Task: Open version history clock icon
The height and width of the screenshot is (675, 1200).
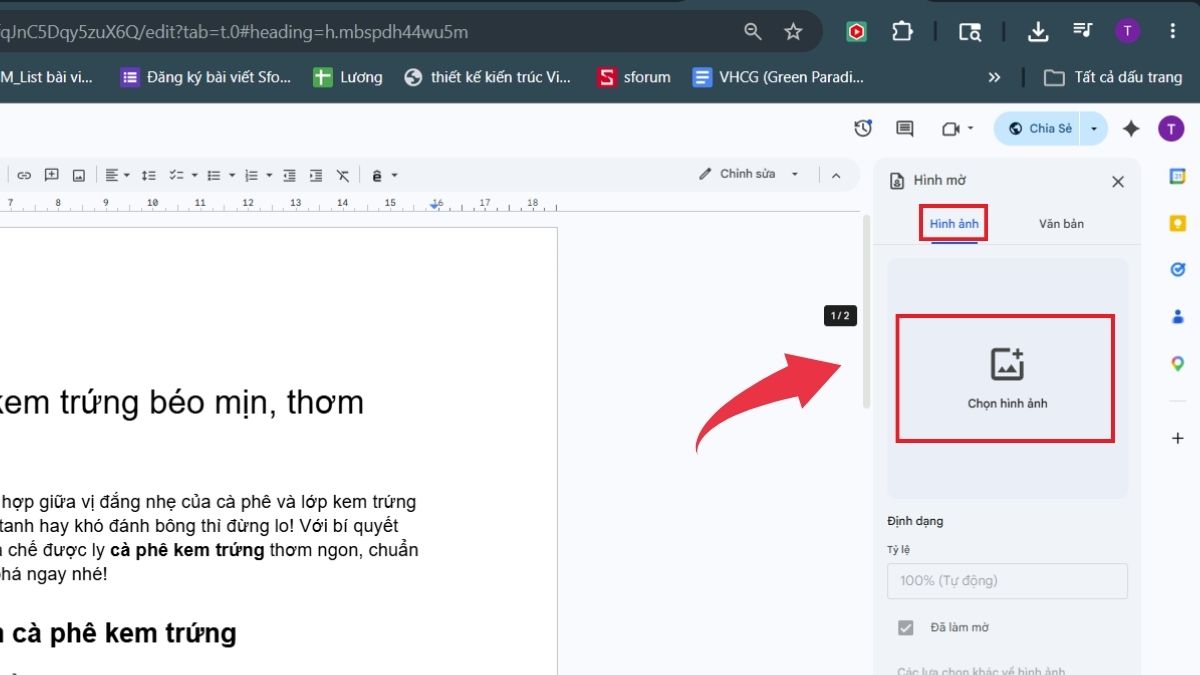Action: pos(862,128)
